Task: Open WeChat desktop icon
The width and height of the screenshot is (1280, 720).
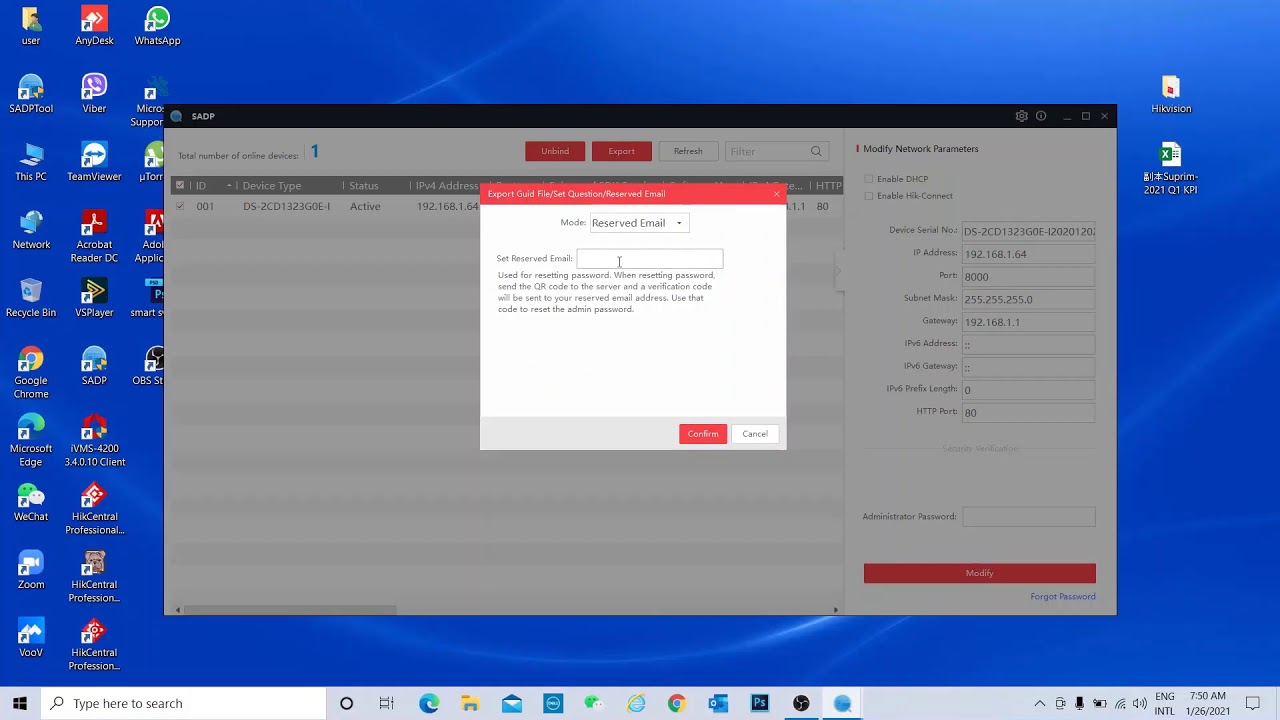Action: pos(31,502)
